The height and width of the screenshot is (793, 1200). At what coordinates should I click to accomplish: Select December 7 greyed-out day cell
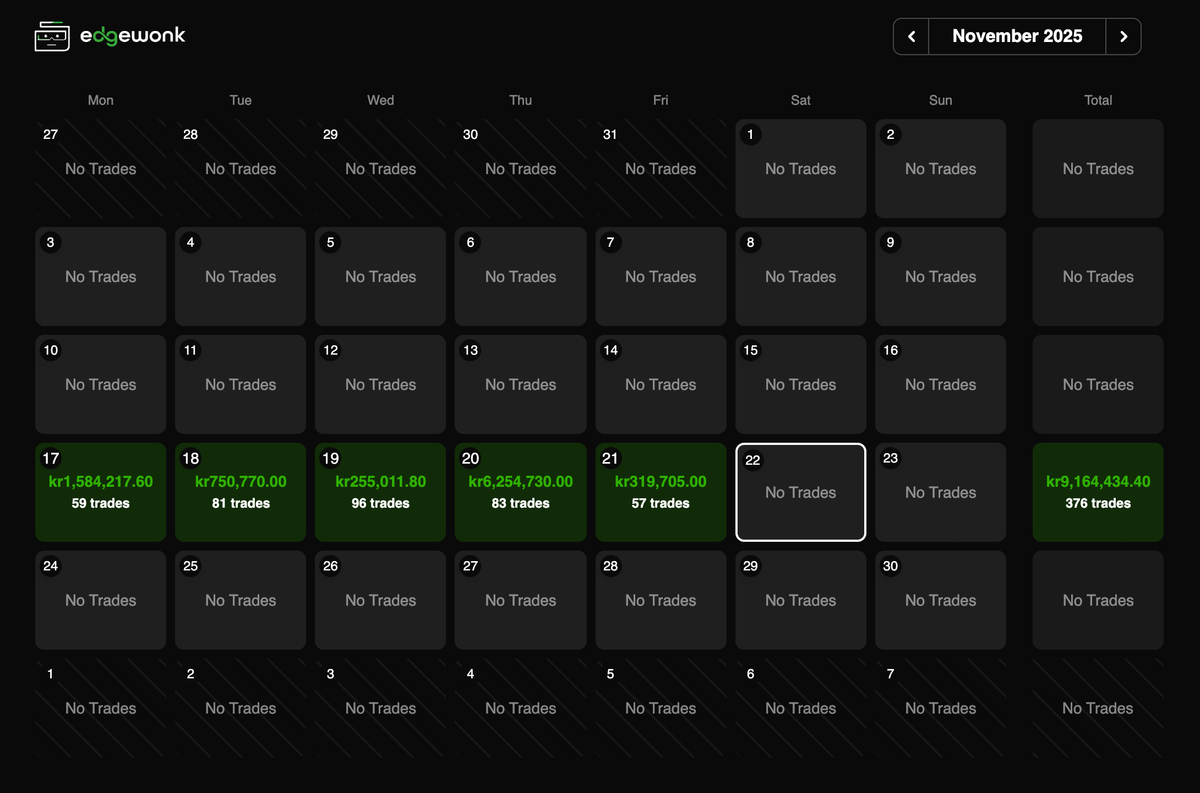click(x=941, y=707)
